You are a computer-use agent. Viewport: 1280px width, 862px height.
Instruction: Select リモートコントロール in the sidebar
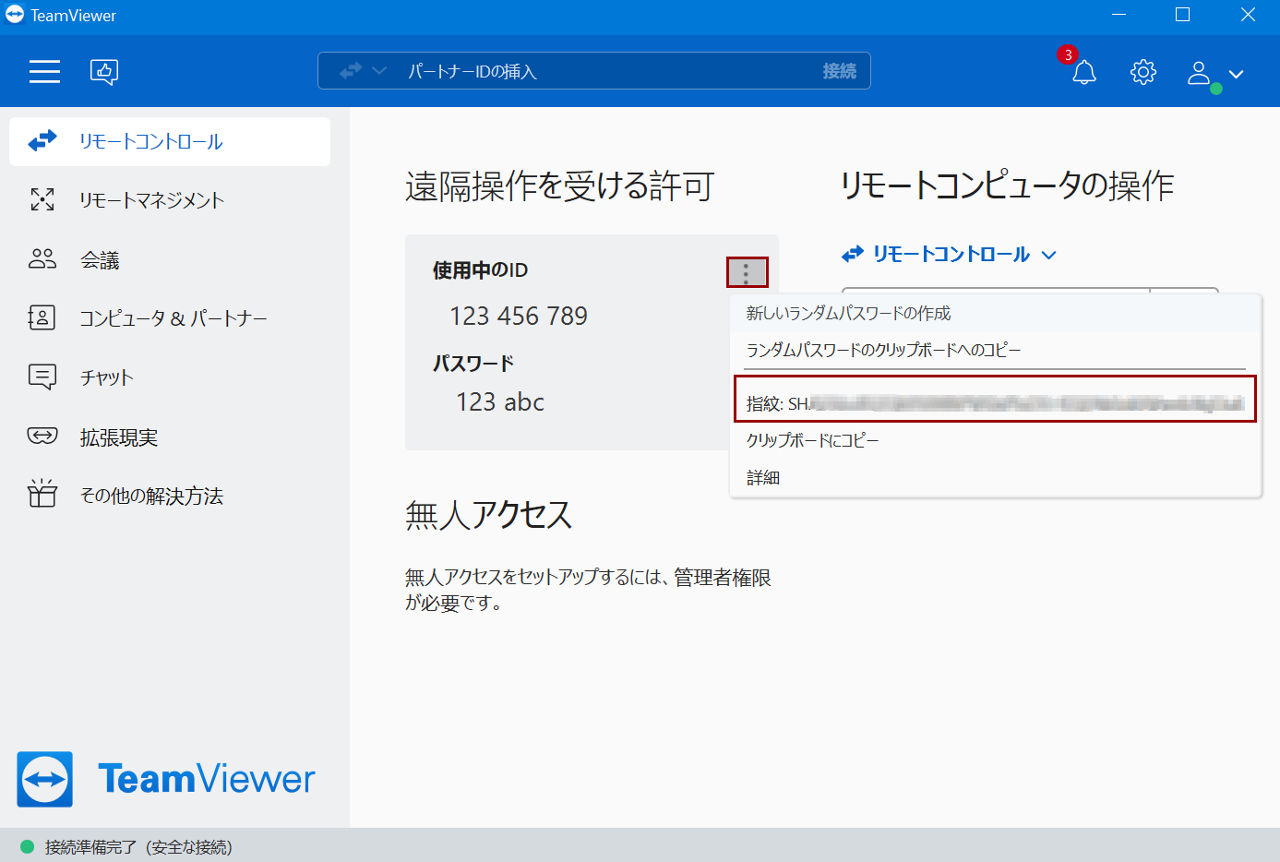170,142
